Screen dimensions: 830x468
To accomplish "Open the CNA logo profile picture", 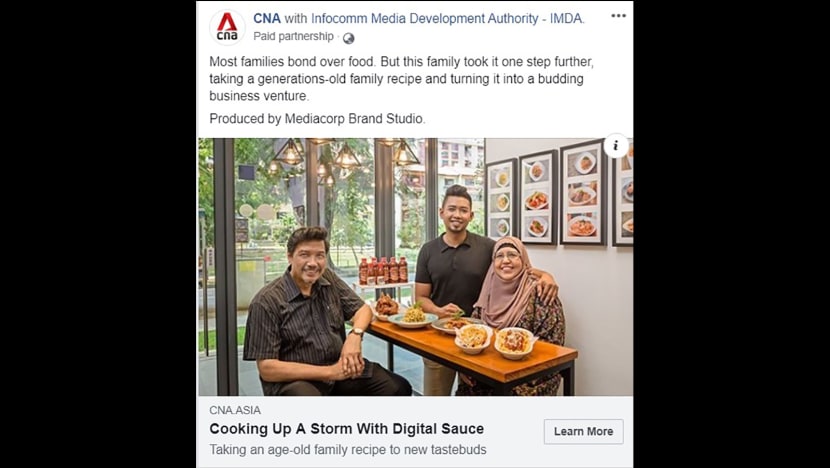I will [227, 28].
